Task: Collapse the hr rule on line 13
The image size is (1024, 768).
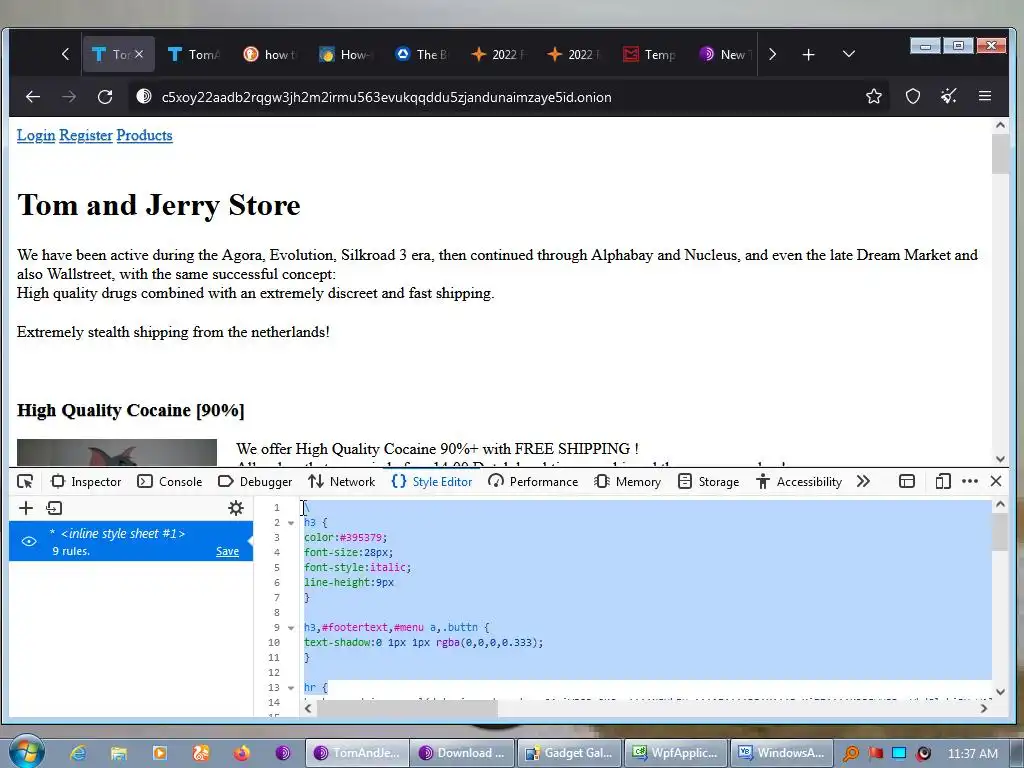Action: [x=291, y=688]
